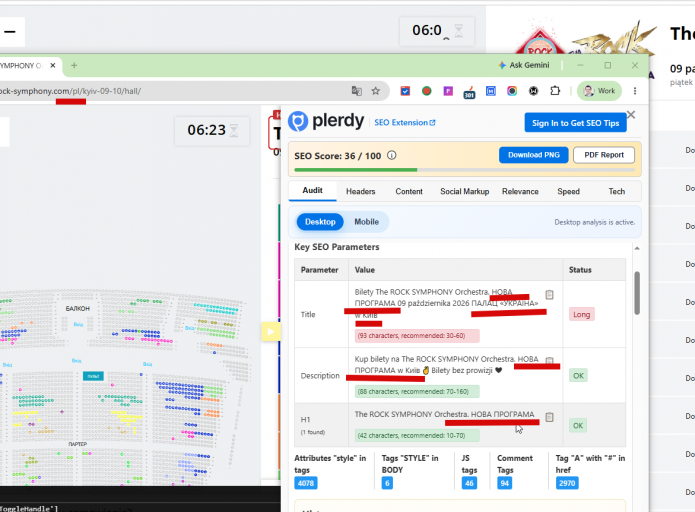Select Desktop analysis mode
695x512 pixels.
[320, 222]
